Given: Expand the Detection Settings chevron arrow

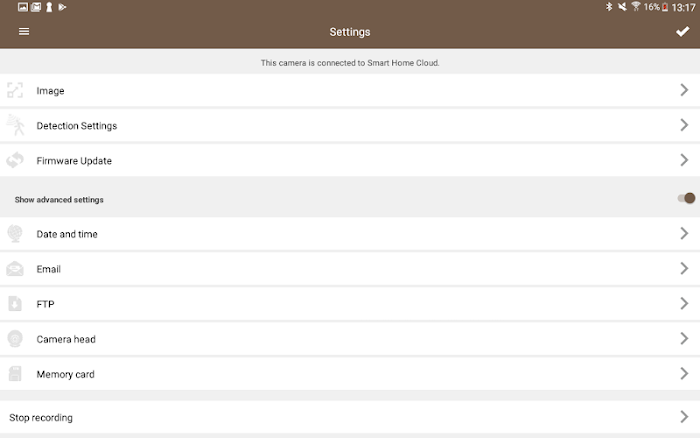Looking at the screenshot, I should coord(684,125).
